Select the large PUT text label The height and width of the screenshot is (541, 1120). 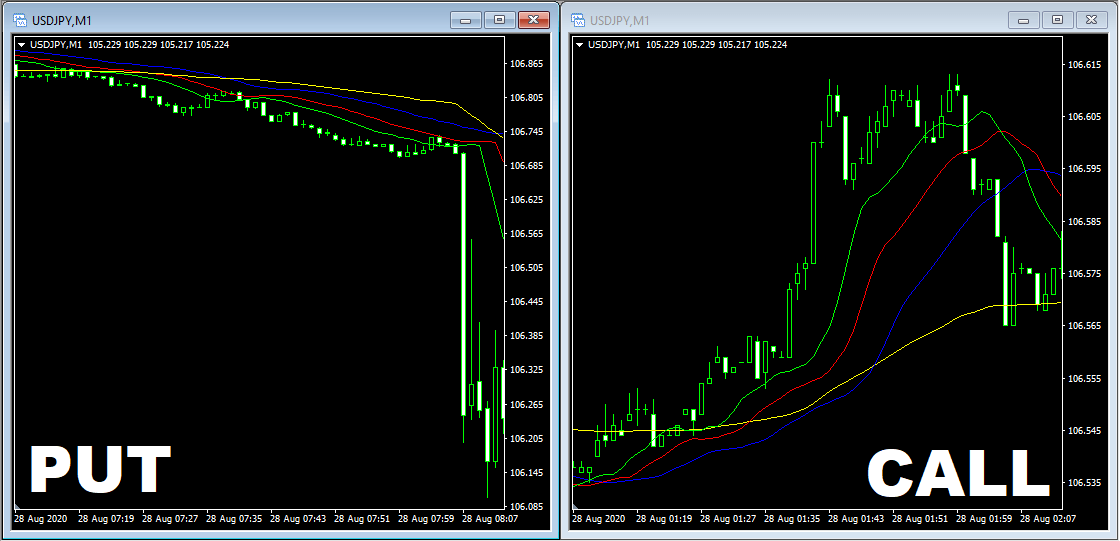[100, 470]
